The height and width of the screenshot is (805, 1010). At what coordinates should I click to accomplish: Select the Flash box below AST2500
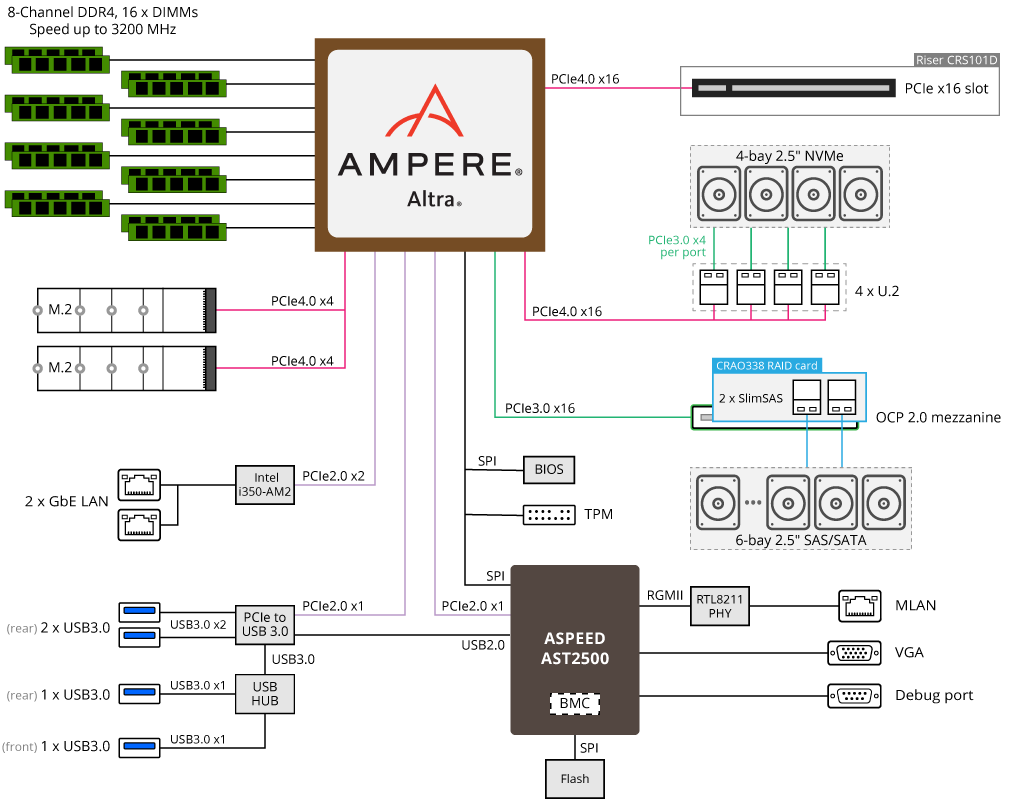point(575,778)
